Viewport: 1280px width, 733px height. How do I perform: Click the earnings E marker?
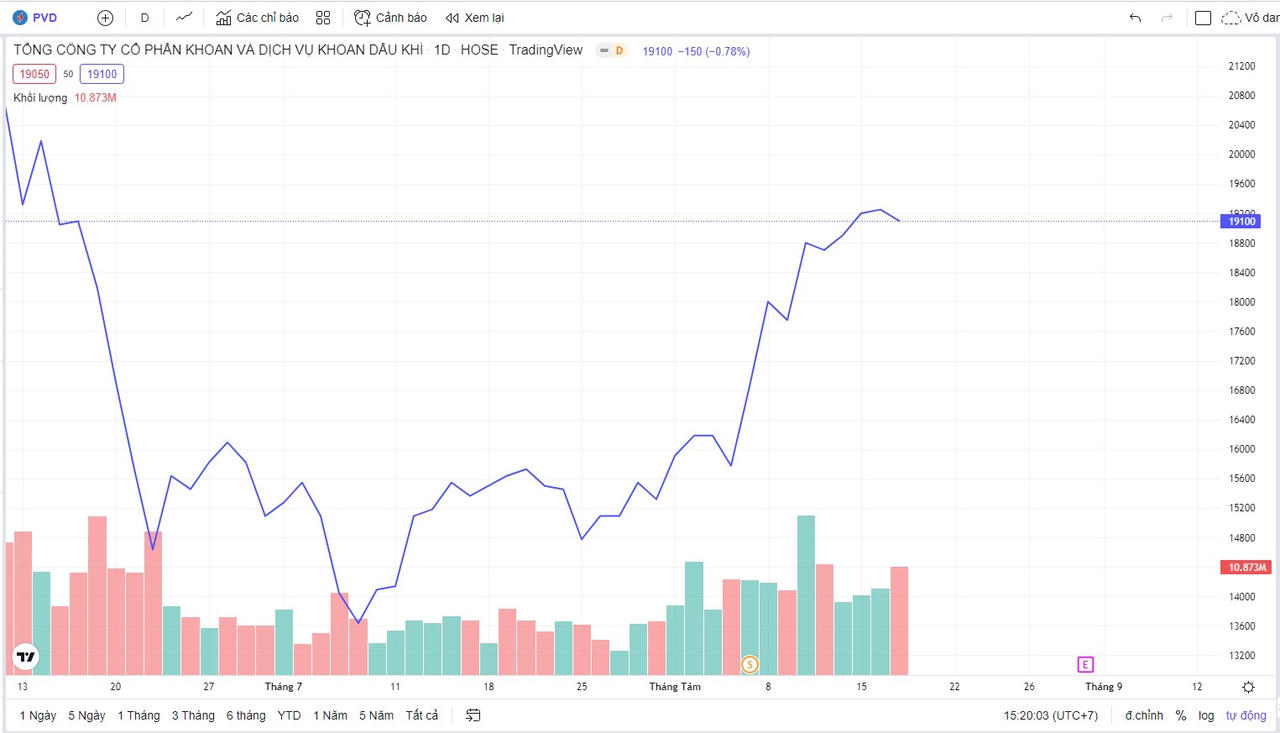[x=1085, y=664]
